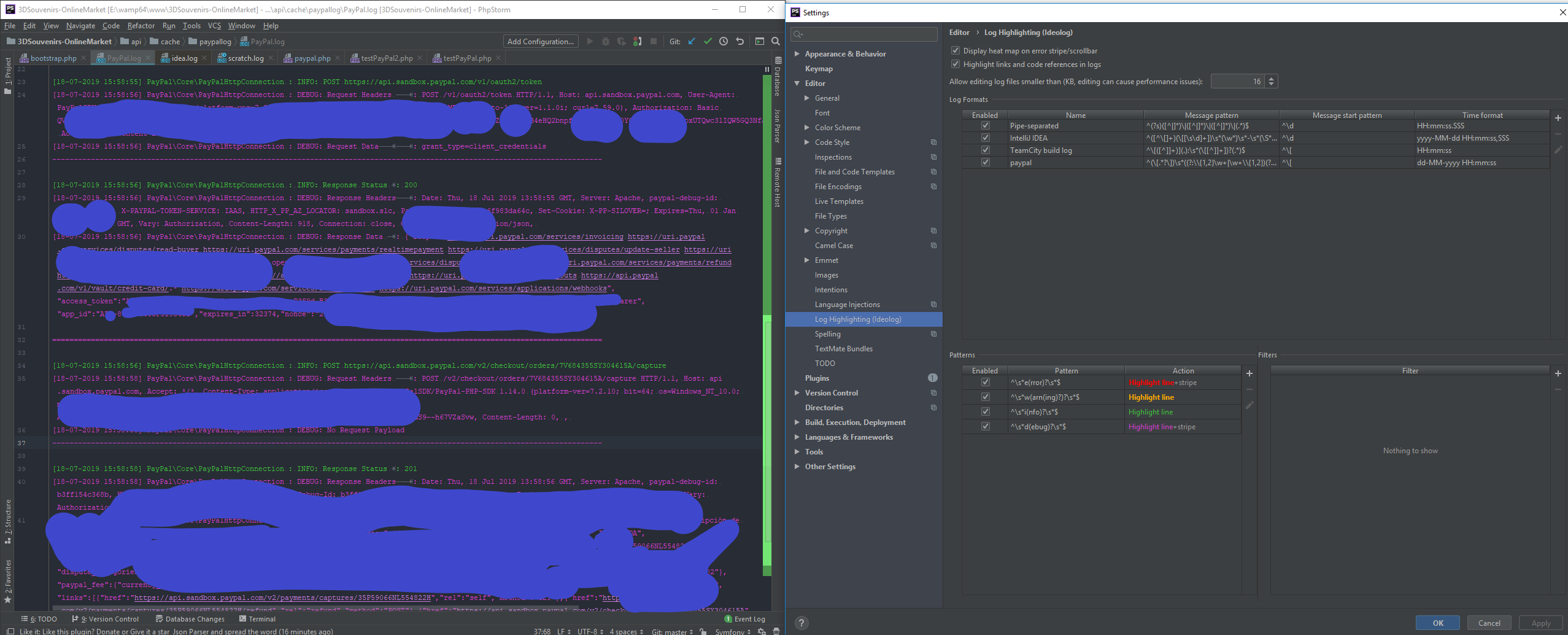Uncheck the Enabled box for the paypal format

point(985,162)
